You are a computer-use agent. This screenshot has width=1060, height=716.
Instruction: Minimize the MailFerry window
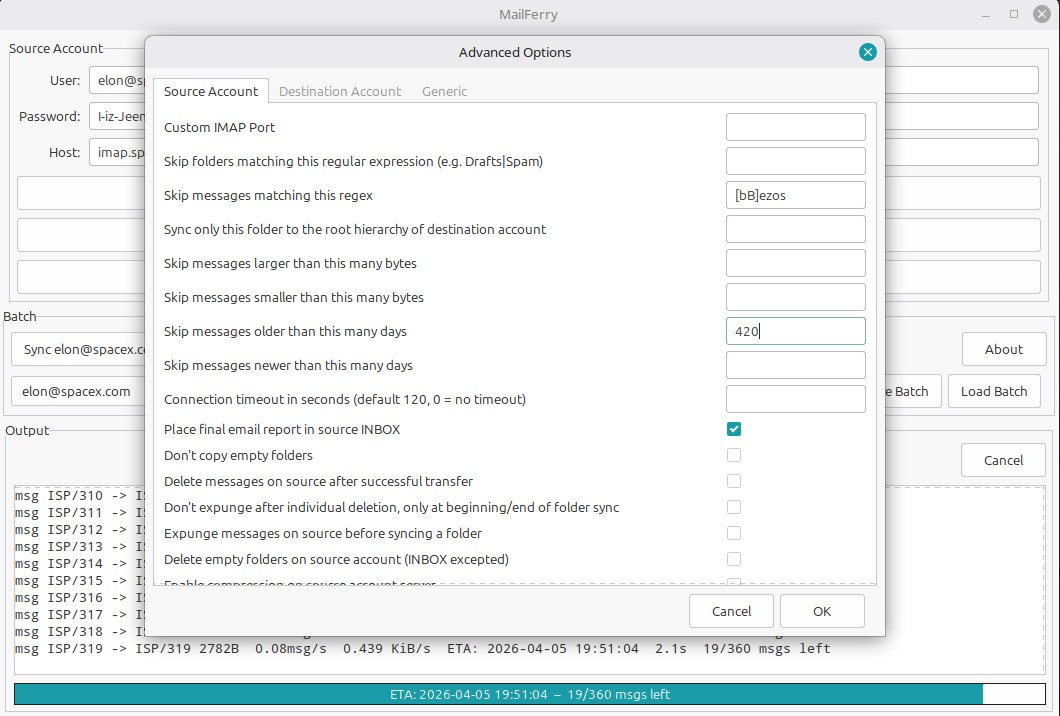986,14
